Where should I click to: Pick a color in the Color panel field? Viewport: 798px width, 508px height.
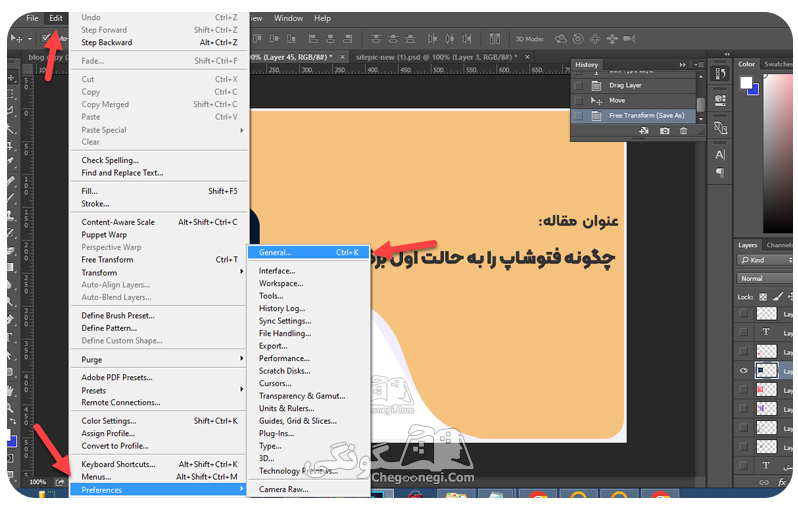[x=778, y=153]
